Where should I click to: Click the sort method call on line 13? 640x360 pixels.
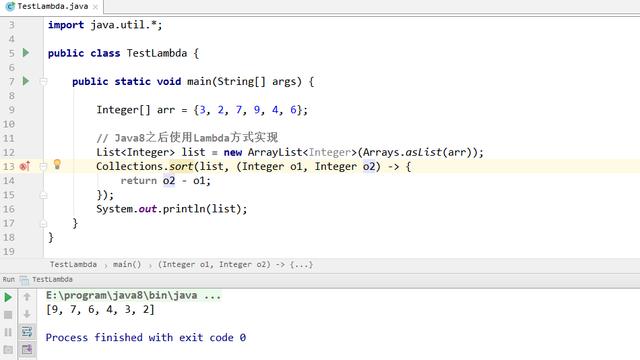pyautogui.click(x=181, y=167)
